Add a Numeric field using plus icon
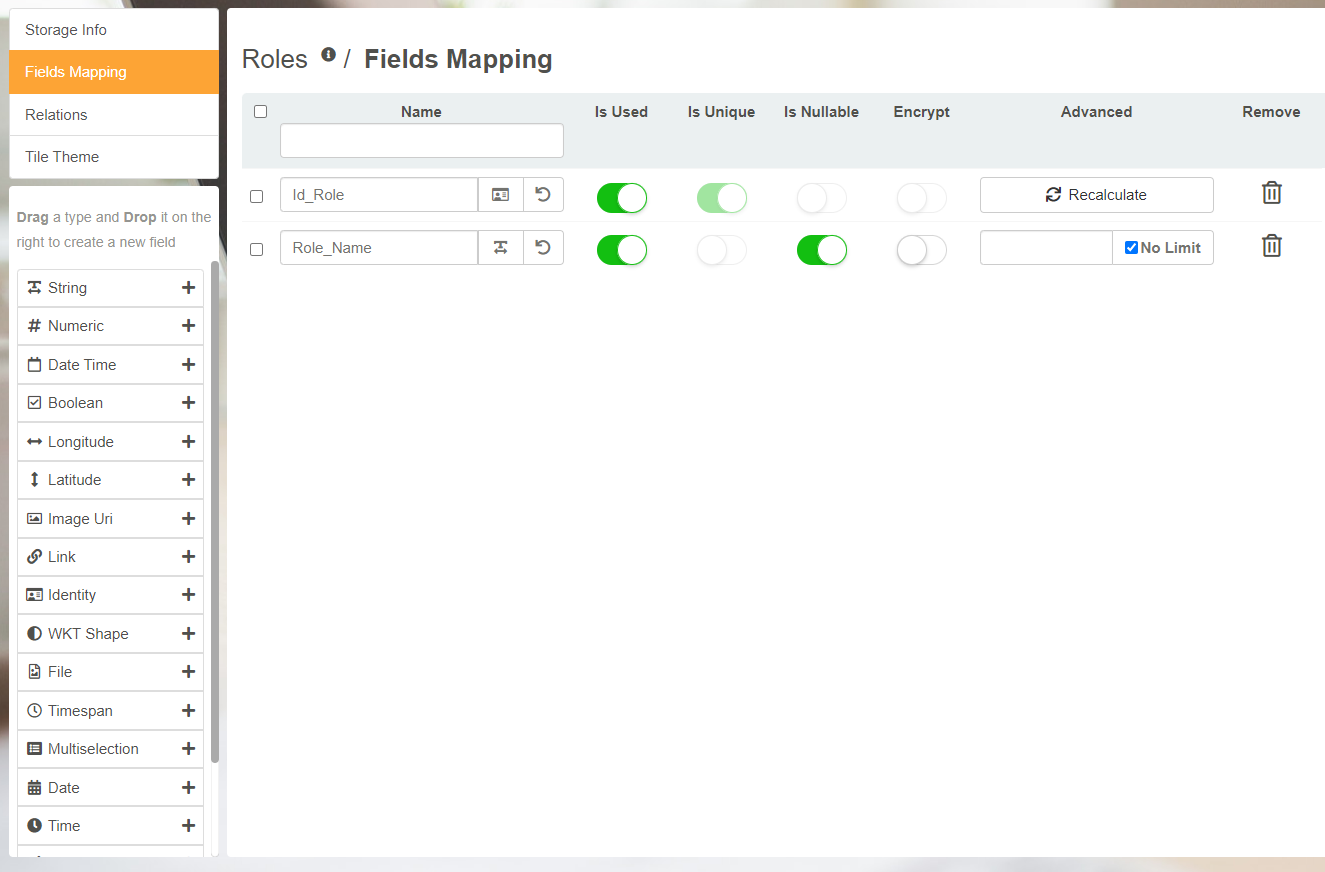This screenshot has width=1325, height=872. (188, 326)
